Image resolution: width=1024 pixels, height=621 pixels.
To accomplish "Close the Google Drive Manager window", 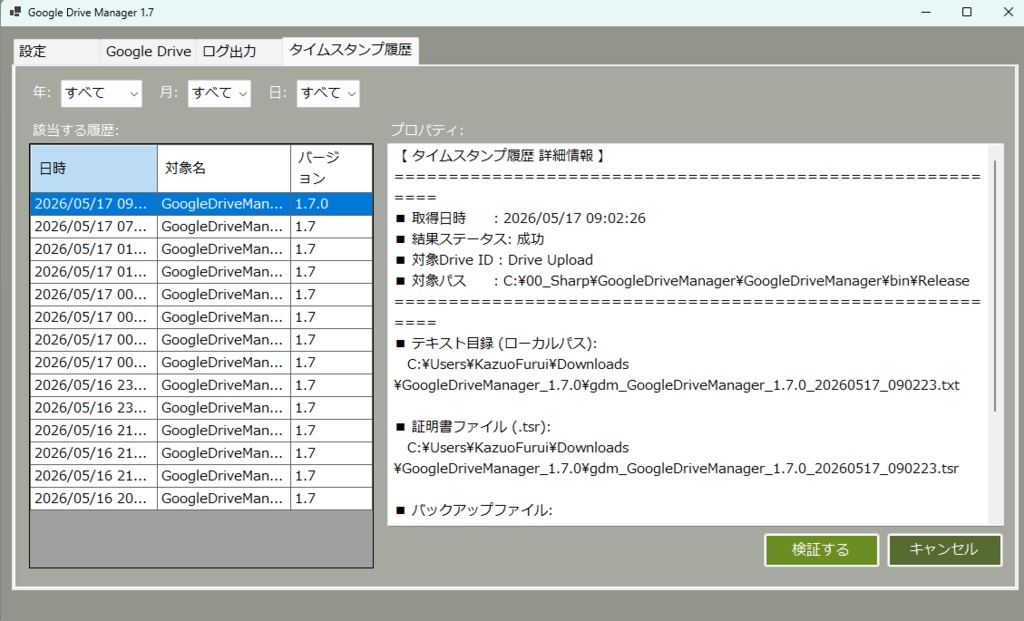I will (x=1008, y=12).
